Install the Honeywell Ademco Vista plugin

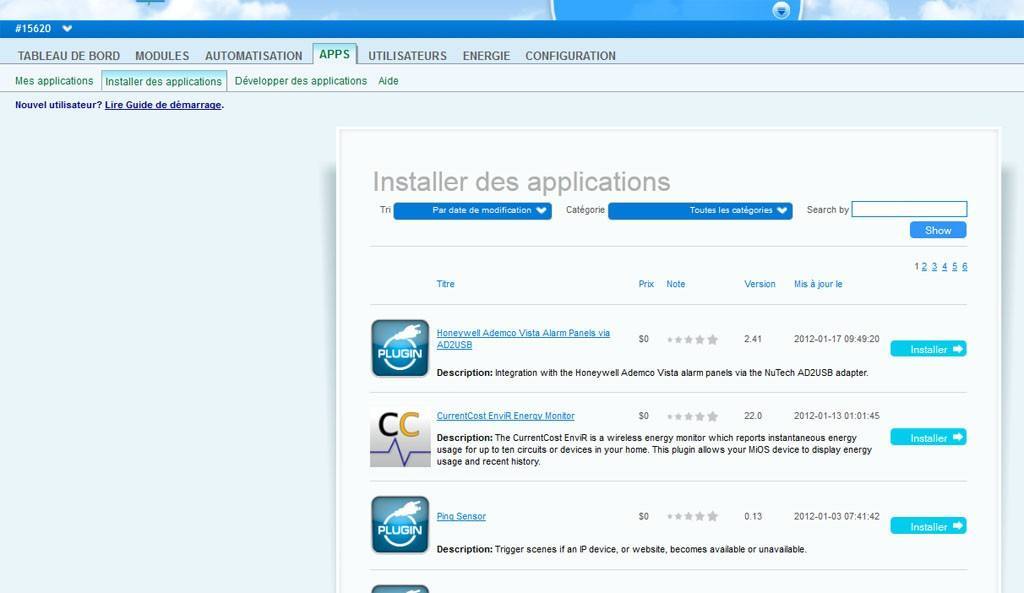pyautogui.click(x=928, y=349)
